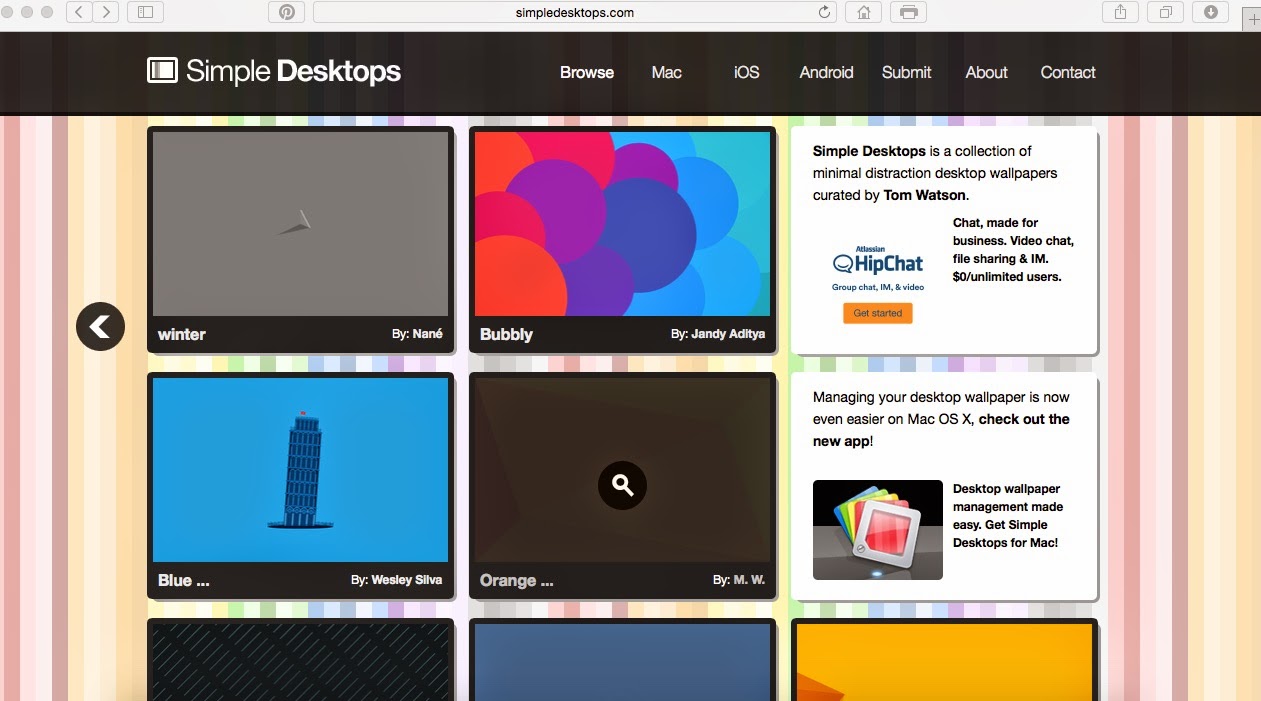Open the Bubbly wallpaper thumbnail
The height and width of the screenshot is (701, 1261).
[622, 224]
